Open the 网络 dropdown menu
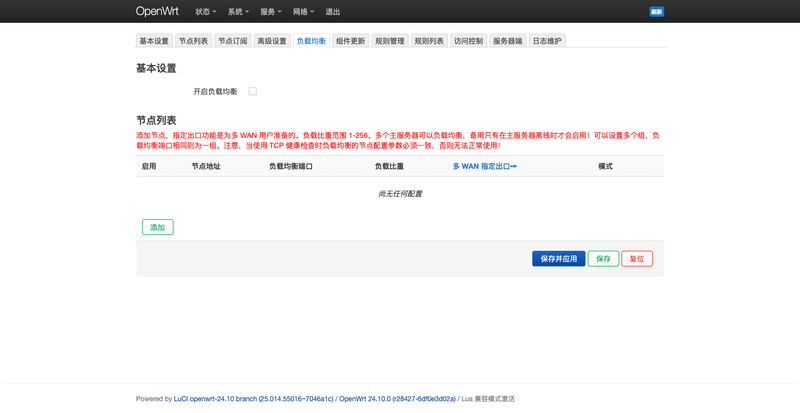The height and width of the screenshot is (413, 800). tap(304, 12)
